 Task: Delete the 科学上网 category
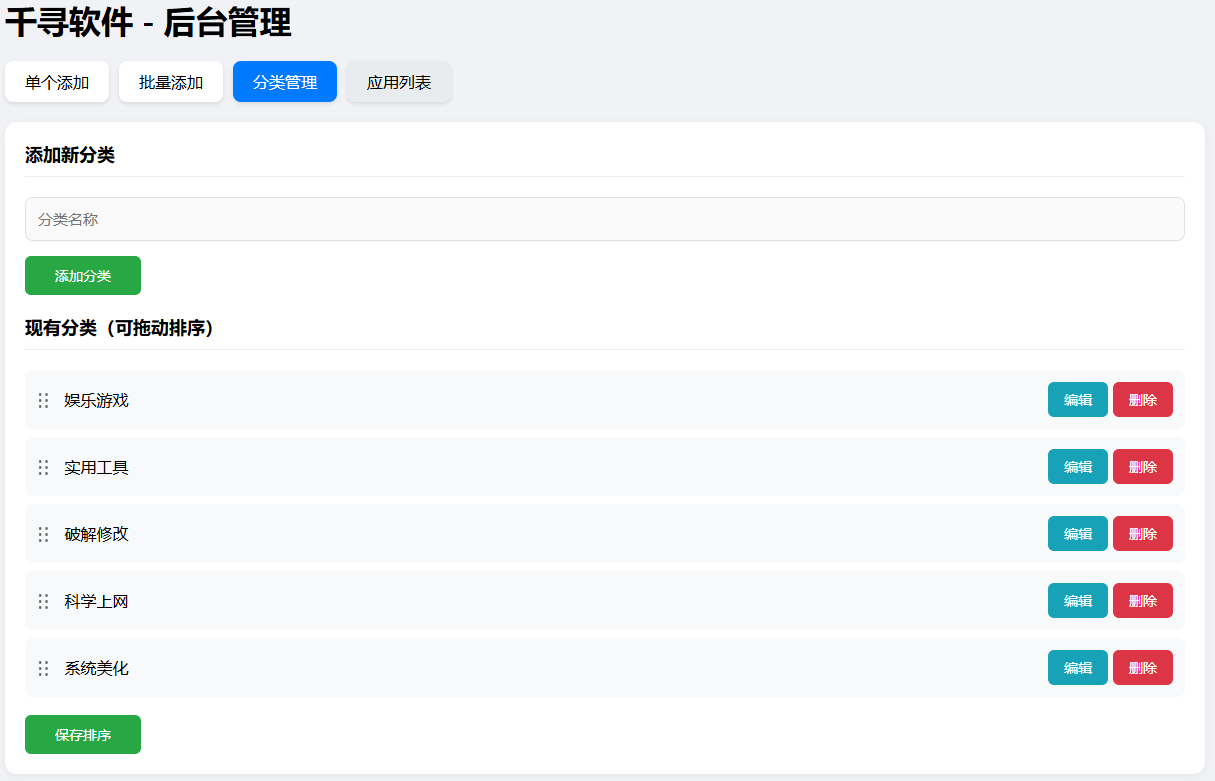pos(1142,600)
